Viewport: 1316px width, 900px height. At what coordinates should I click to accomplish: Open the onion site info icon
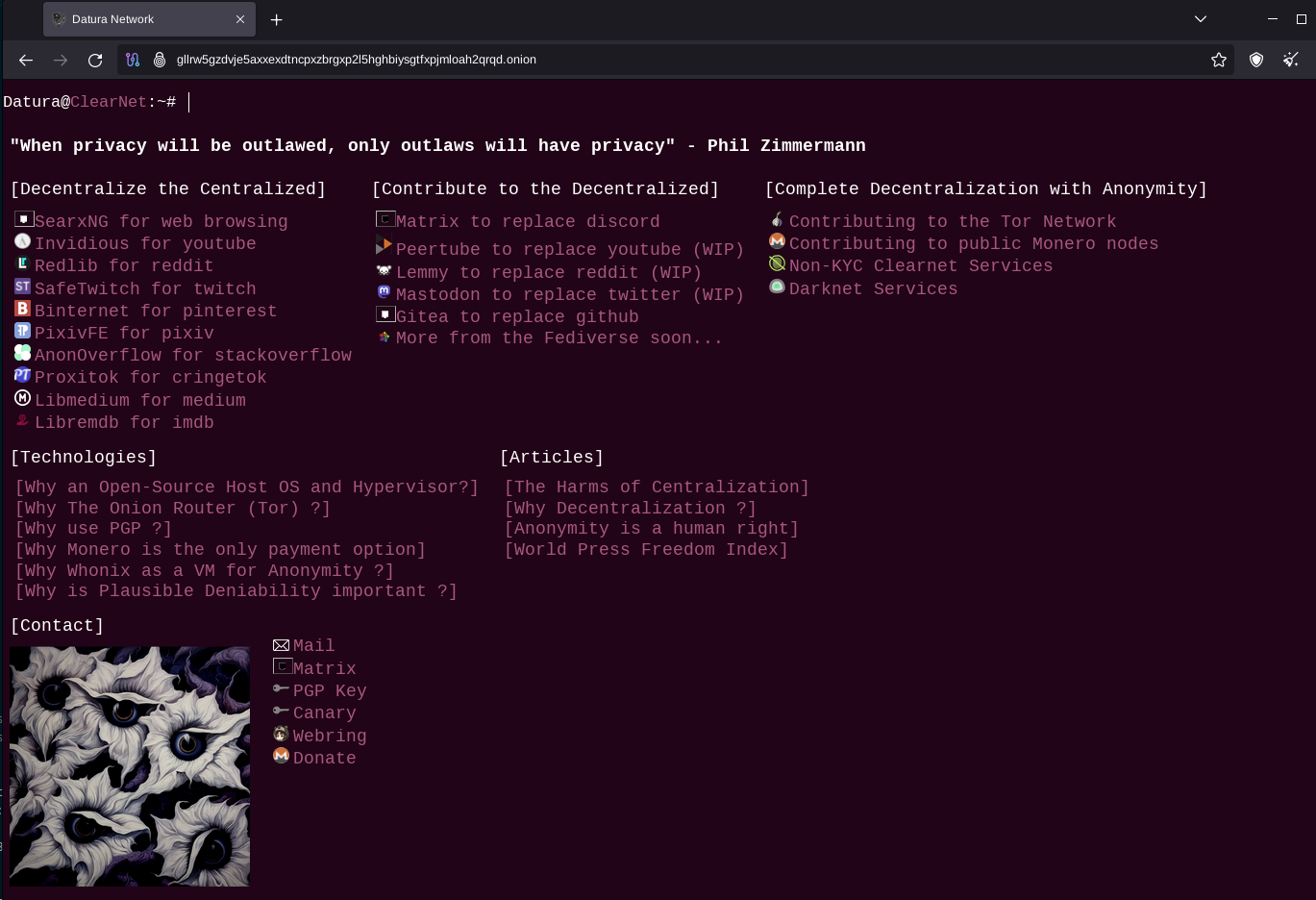160,60
